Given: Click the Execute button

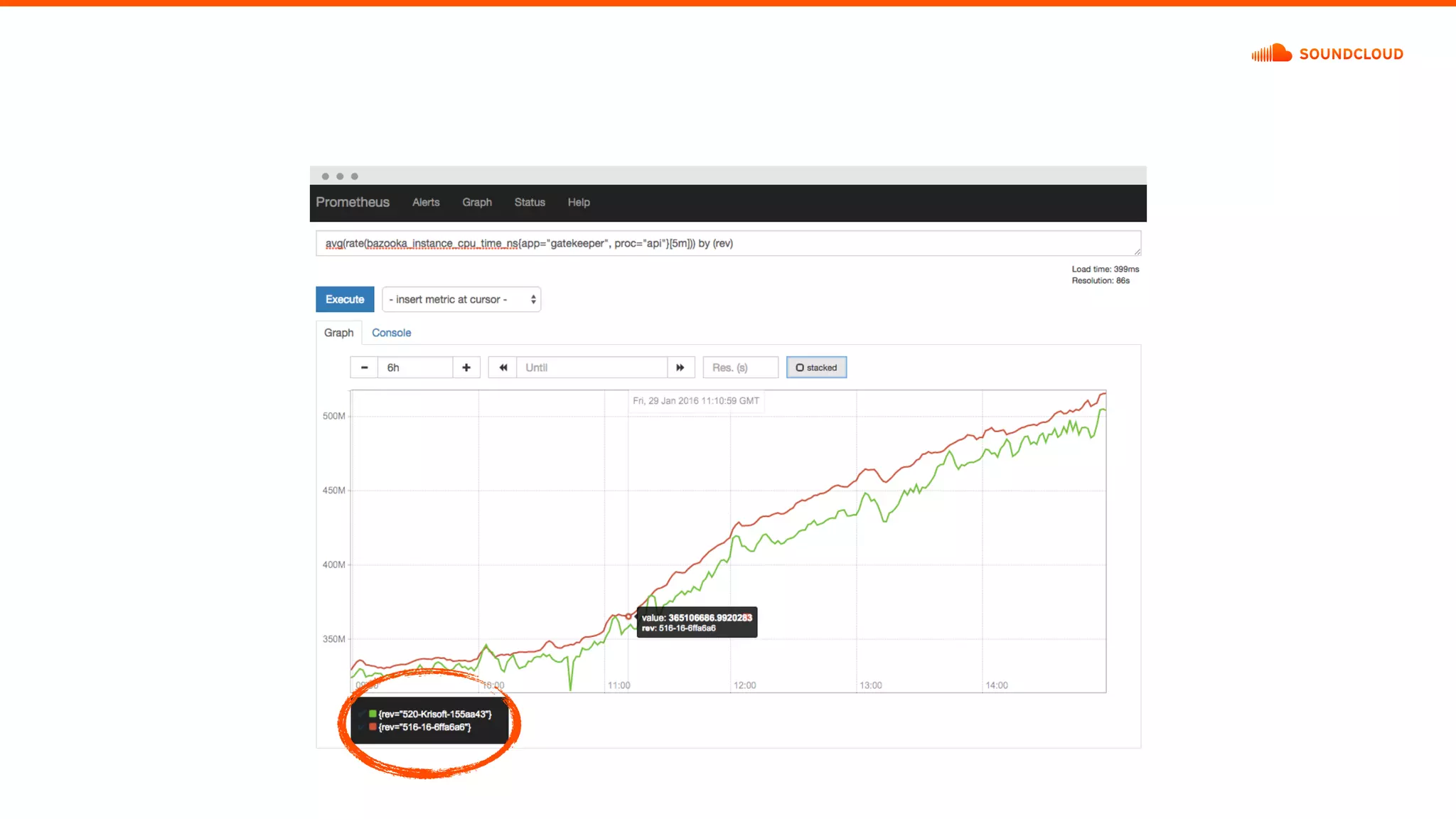Looking at the screenshot, I should pos(345,299).
